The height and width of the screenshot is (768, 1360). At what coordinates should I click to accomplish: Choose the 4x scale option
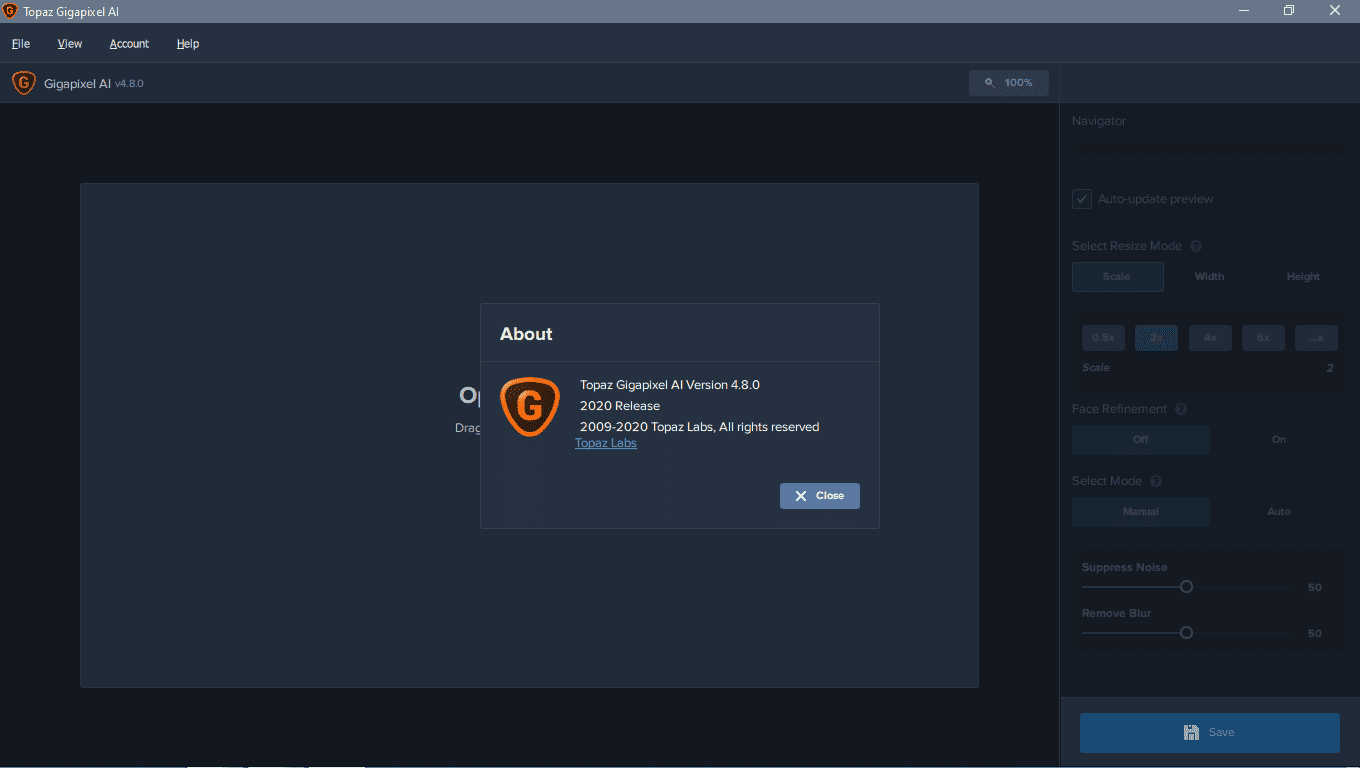coord(1210,338)
